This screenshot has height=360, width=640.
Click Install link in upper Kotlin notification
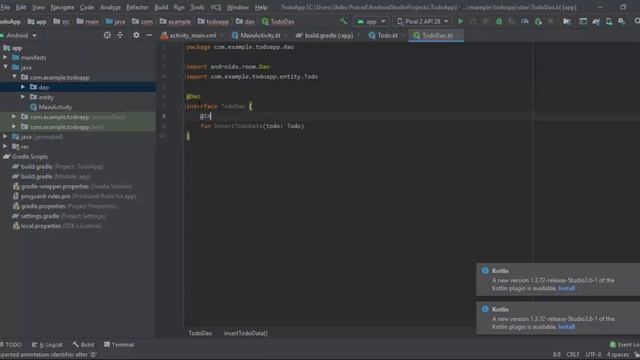[567, 288]
